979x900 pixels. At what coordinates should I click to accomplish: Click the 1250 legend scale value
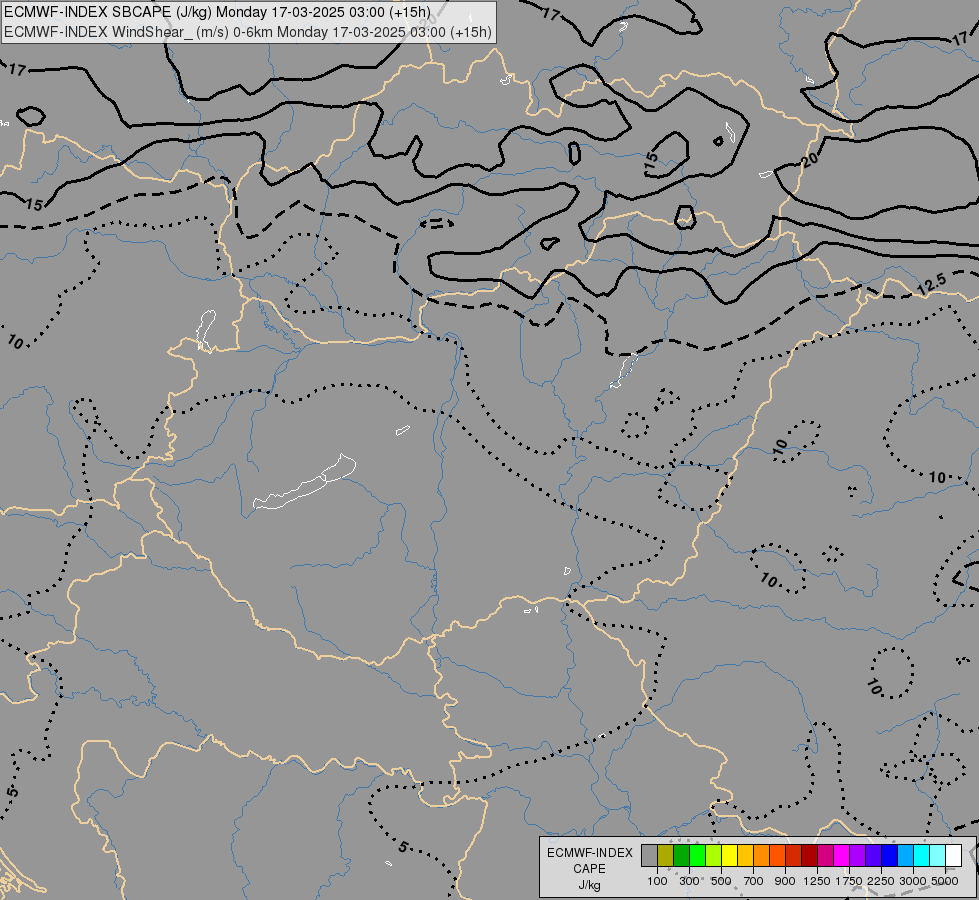pyautogui.click(x=817, y=881)
